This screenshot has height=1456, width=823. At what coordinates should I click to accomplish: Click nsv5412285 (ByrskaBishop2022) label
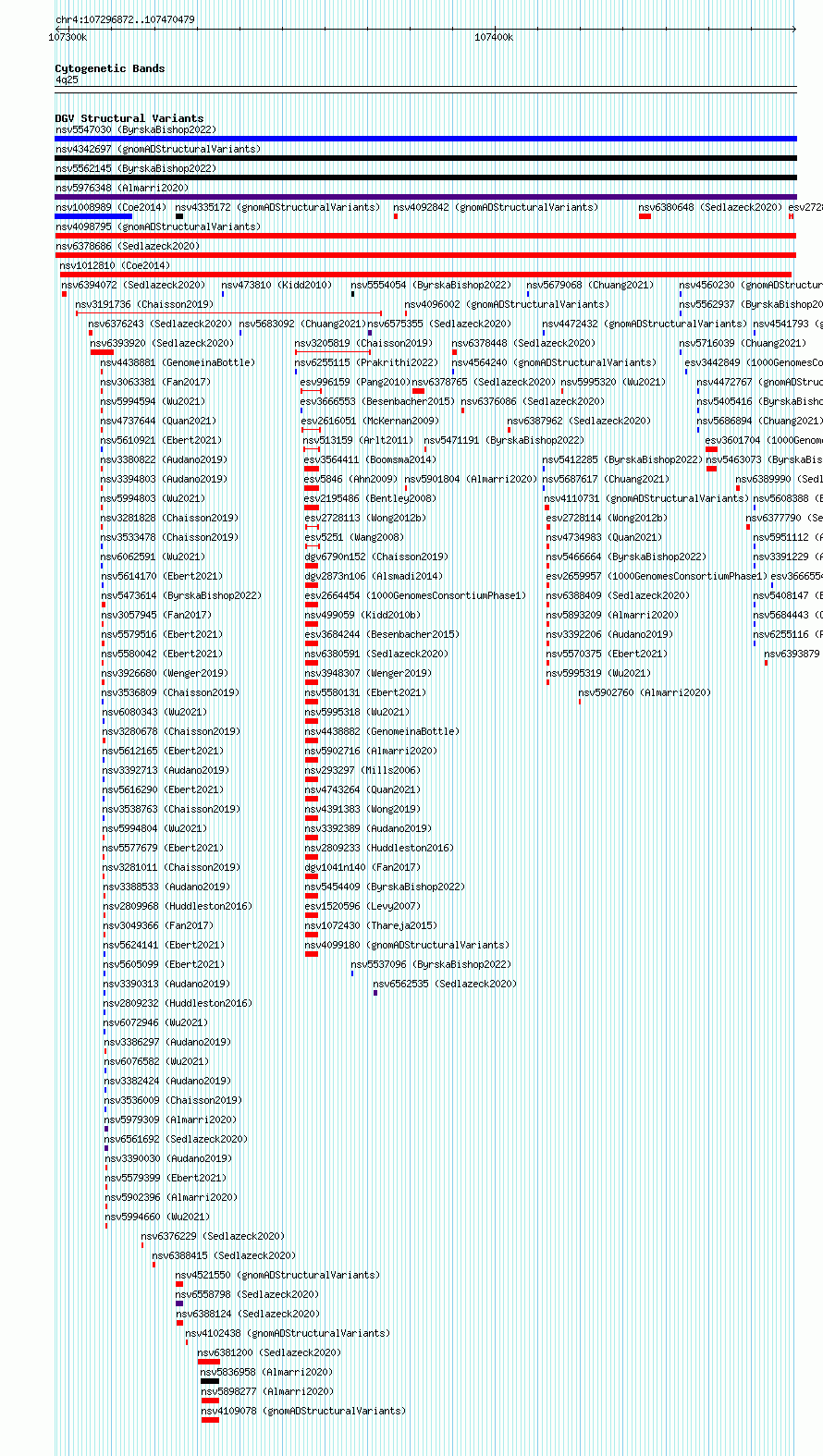tap(622, 460)
